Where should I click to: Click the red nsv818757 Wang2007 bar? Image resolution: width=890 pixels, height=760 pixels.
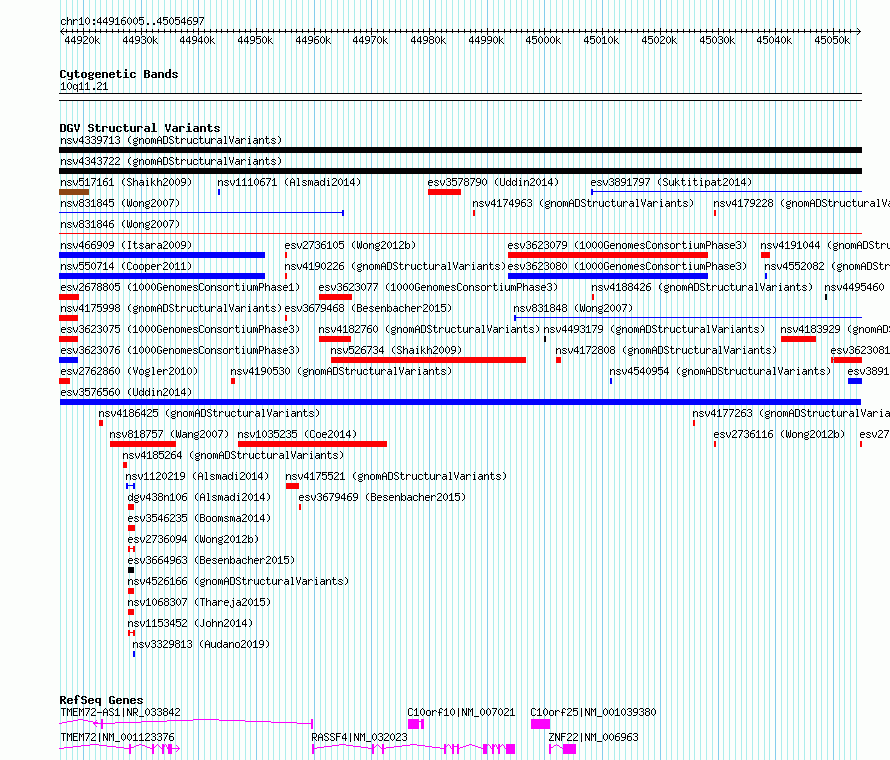[143, 444]
